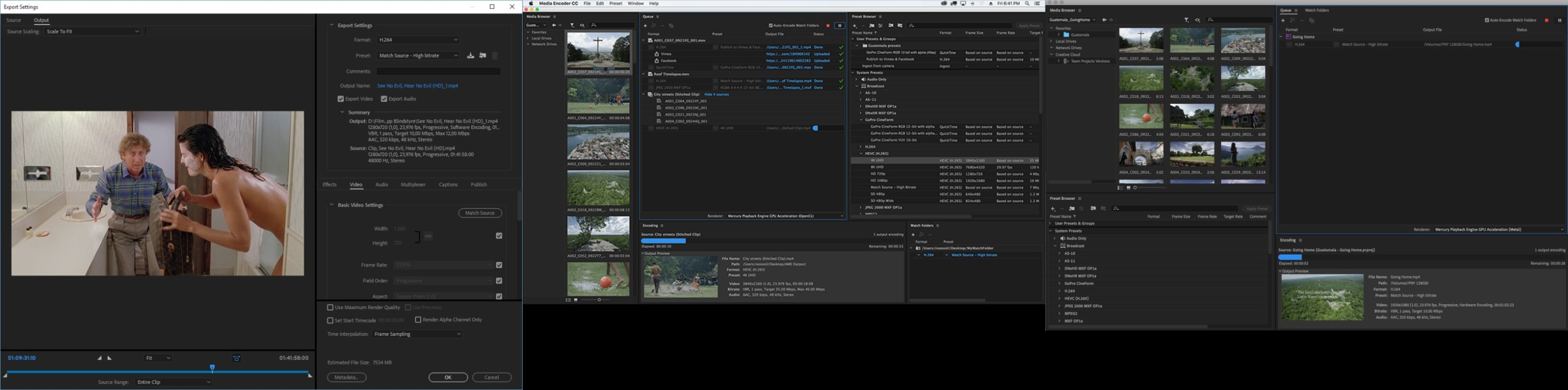Open Renderer dropdown in right window
Viewport: 1568px width, 390px height.
[1498, 230]
